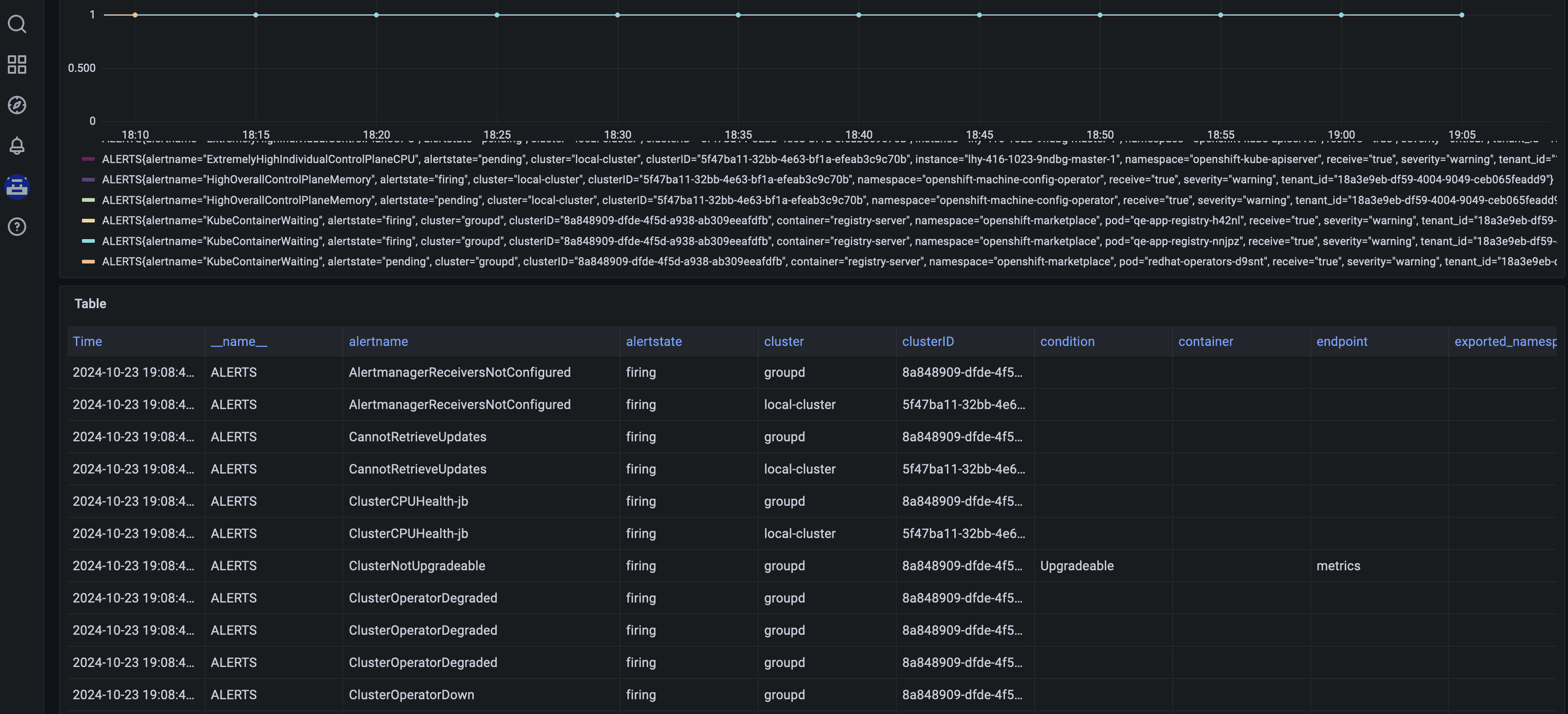1568x714 pixels.
Task: Click the 18:30 data point on the graph
Action: tap(617, 15)
